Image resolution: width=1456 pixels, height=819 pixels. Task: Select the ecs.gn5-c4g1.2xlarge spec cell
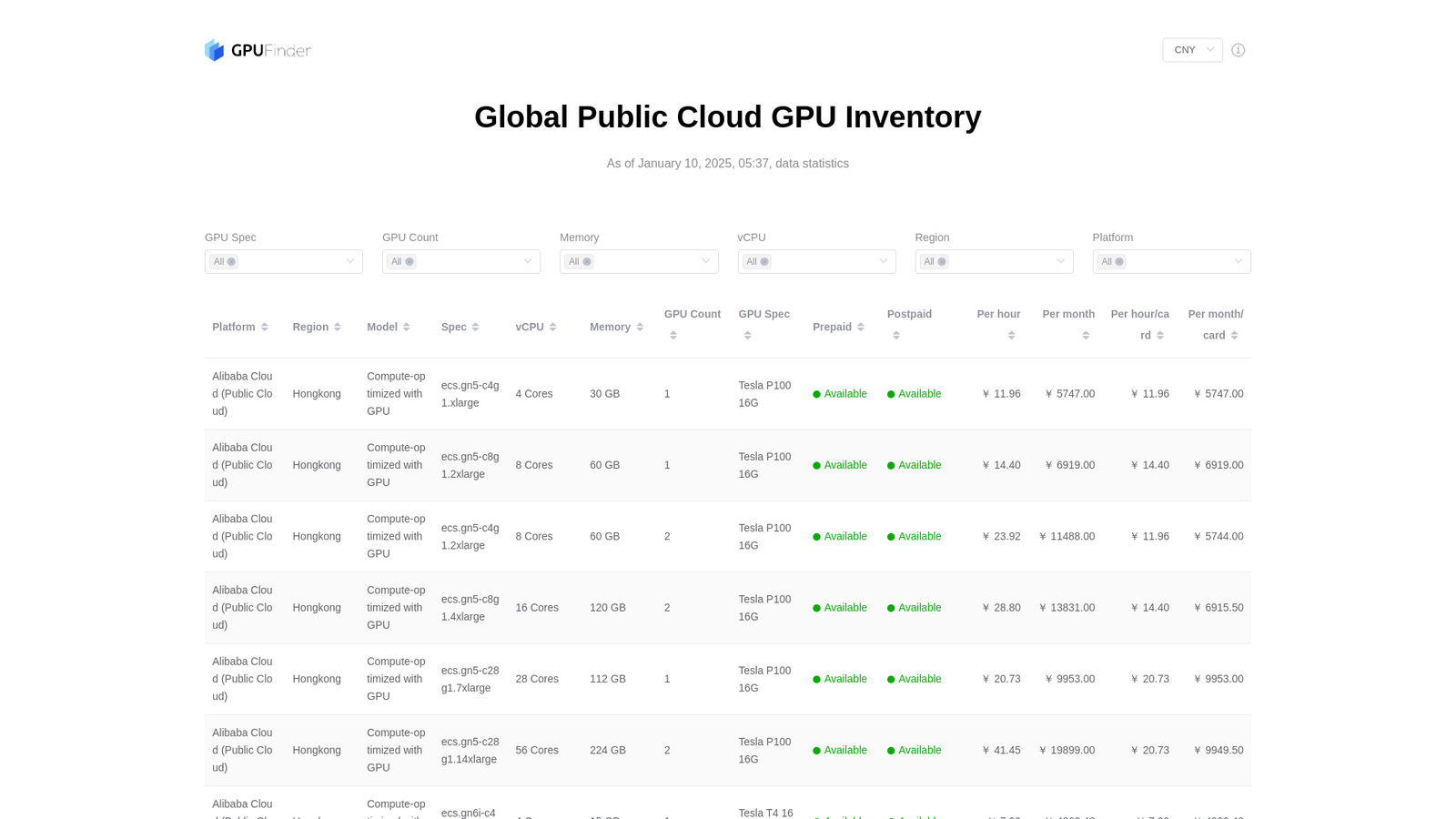tap(470, 537)
